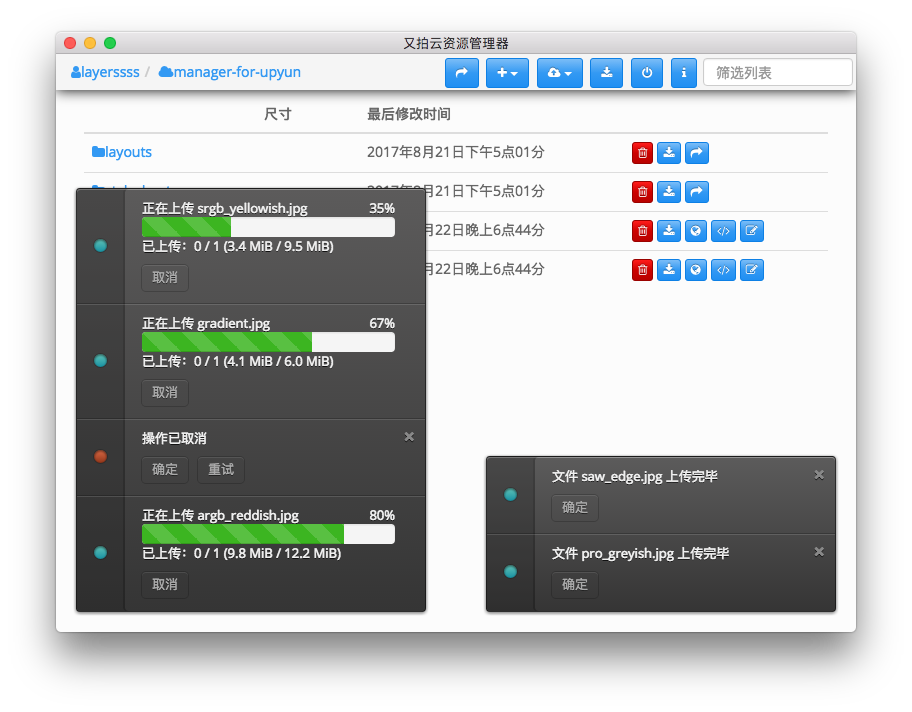This screenshot has width=912, height=712.
Task: Go to the layerssss breadcrumb link
Action: (x=105, y=72)
